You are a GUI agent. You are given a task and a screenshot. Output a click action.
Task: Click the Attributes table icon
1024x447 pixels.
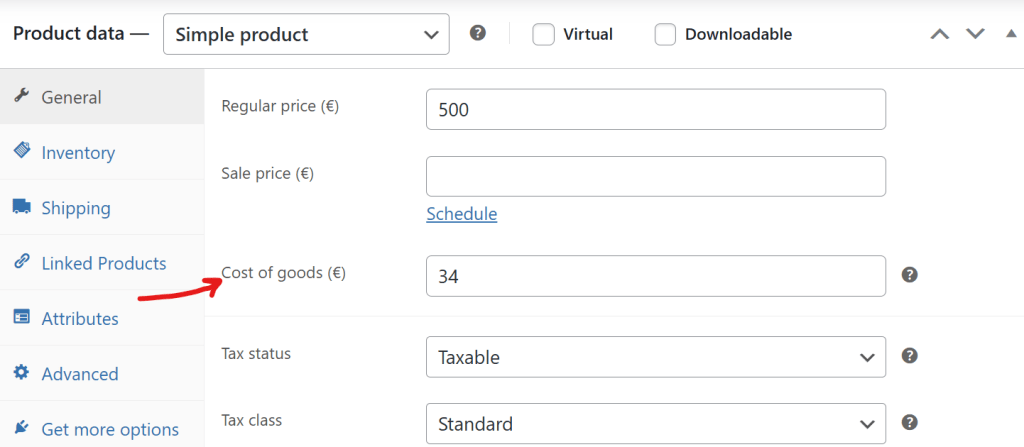(22, 318)
